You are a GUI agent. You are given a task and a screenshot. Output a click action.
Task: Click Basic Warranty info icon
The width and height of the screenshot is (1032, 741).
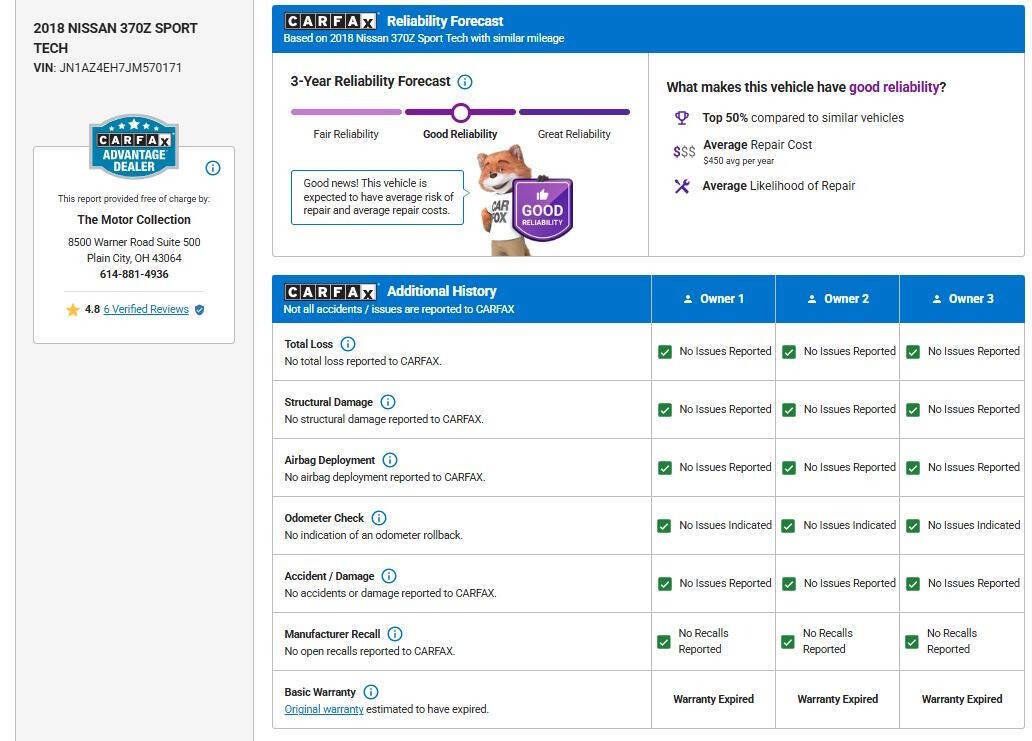coord(371,692)
